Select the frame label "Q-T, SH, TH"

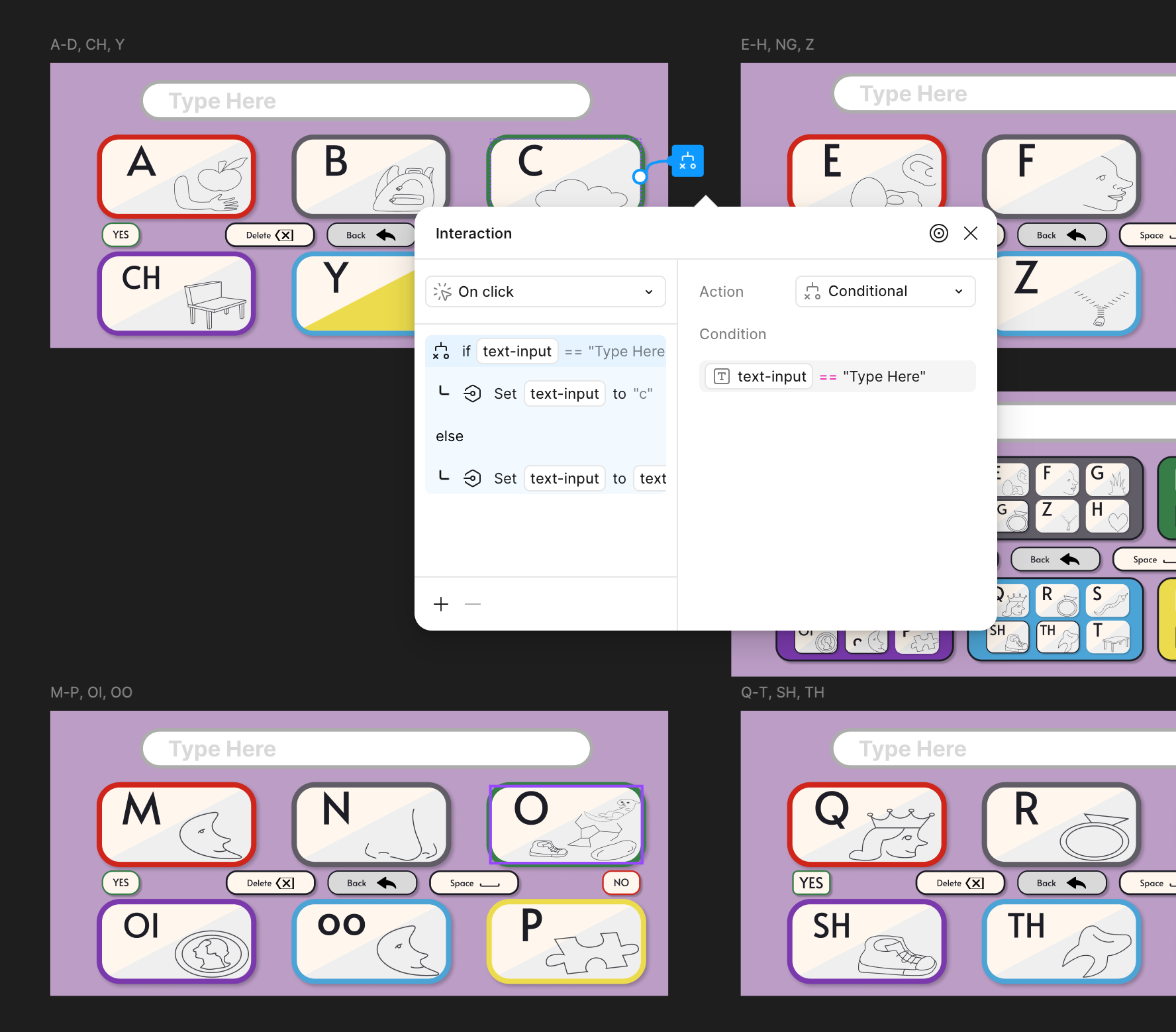783,692
